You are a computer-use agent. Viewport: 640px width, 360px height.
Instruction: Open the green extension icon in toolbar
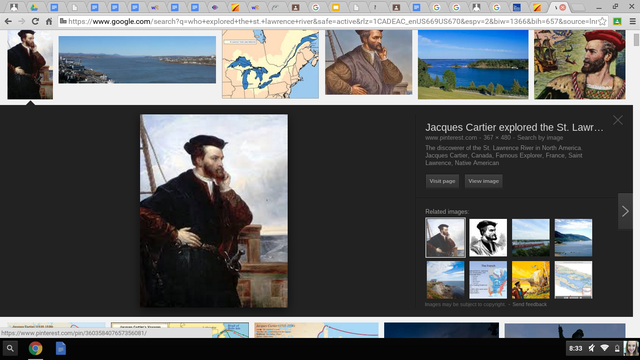[x=617, y=21]
